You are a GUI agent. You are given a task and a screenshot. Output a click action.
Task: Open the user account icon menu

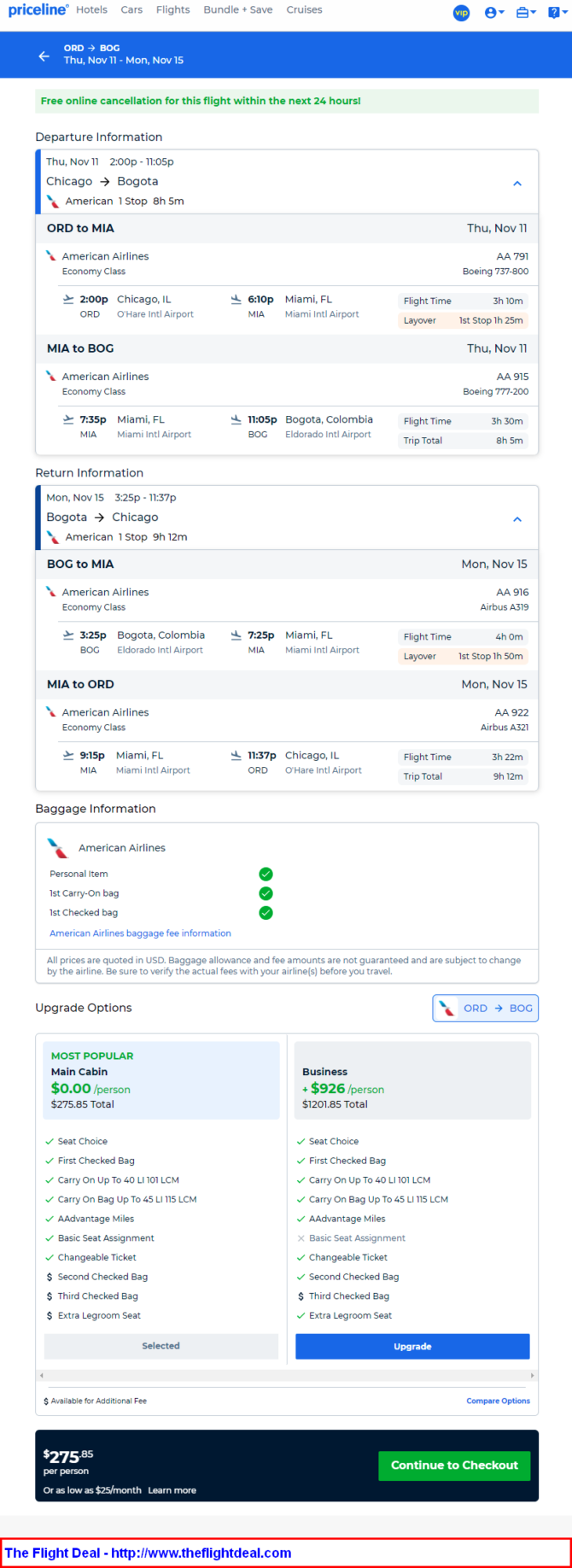pos(494,13)
